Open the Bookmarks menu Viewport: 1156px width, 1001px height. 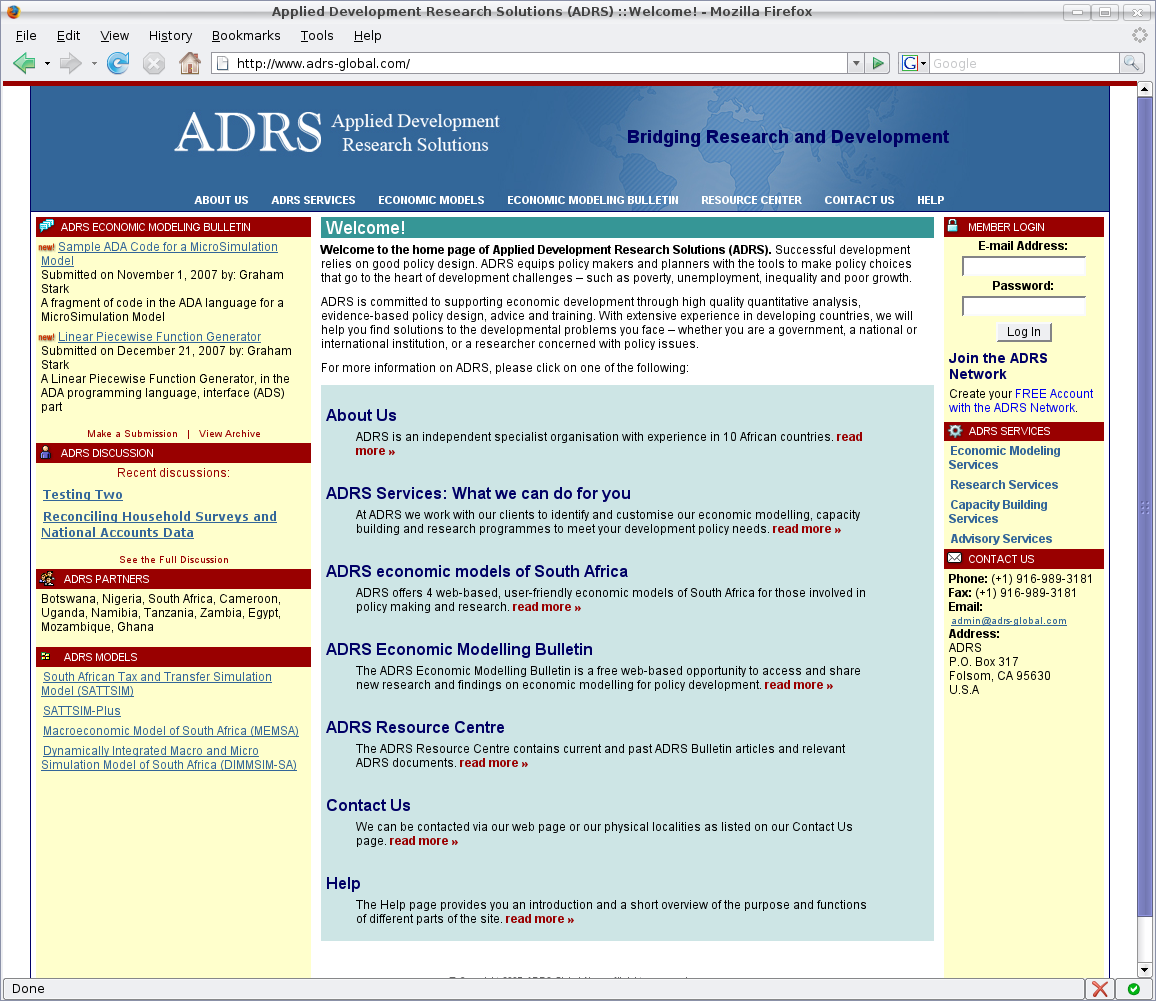pos(246,35)
